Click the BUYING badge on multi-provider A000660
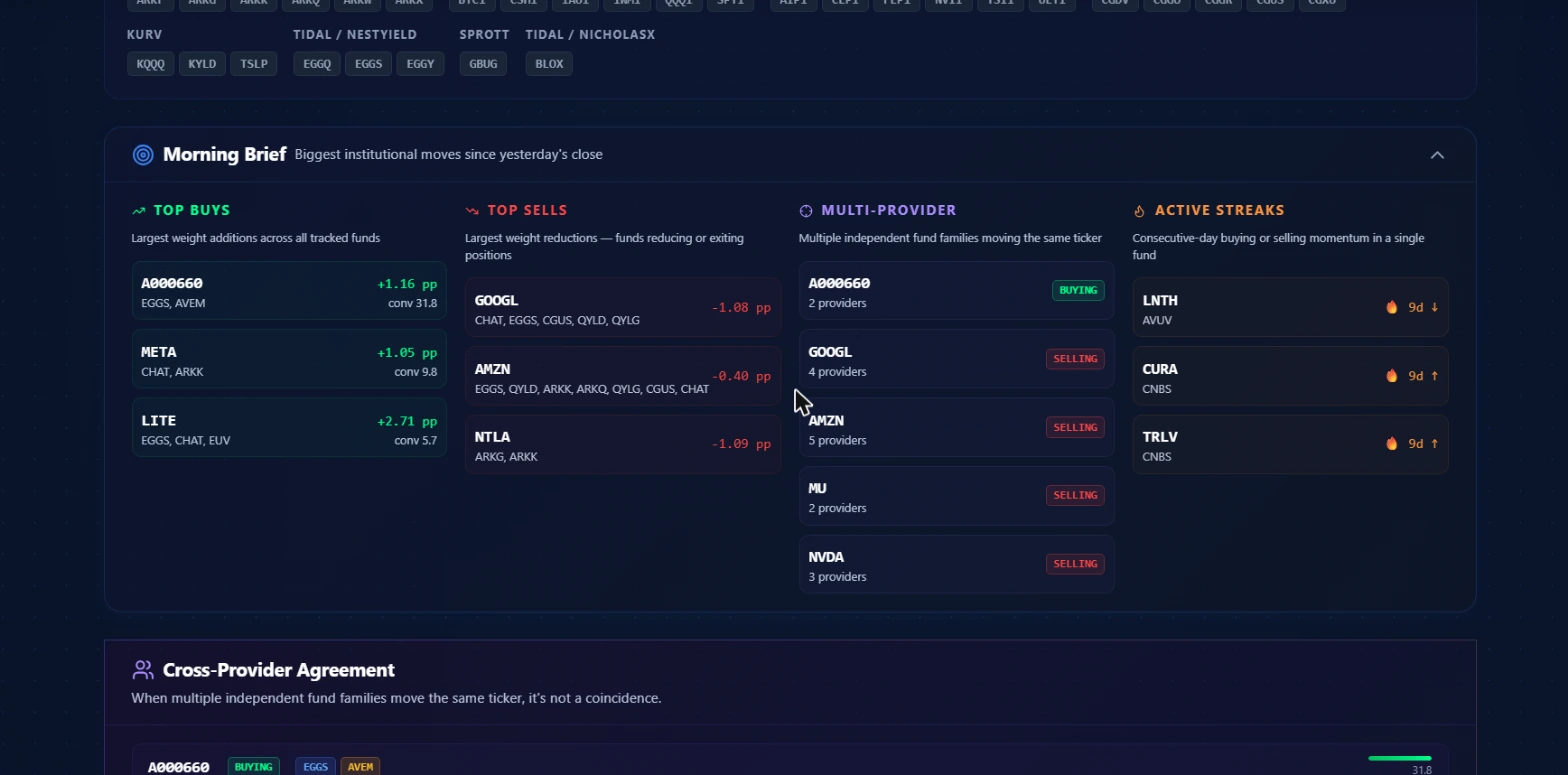1568x775 pixels. point(1078,291)
